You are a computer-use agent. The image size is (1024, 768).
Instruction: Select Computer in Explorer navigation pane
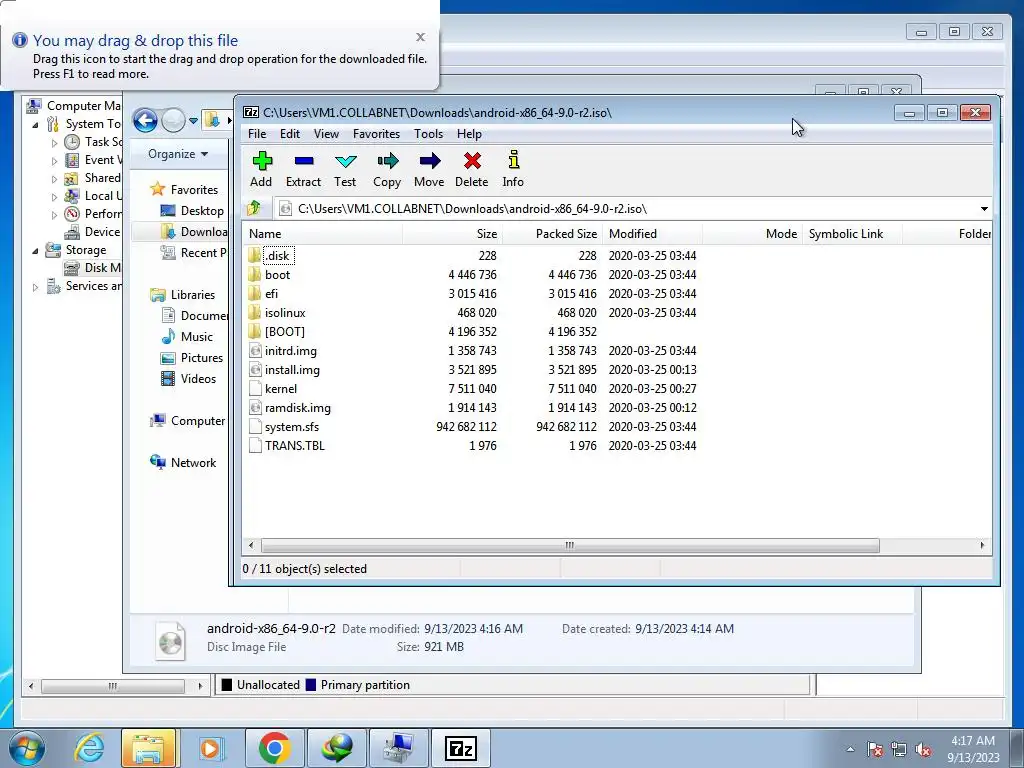[x=187, y=421]
